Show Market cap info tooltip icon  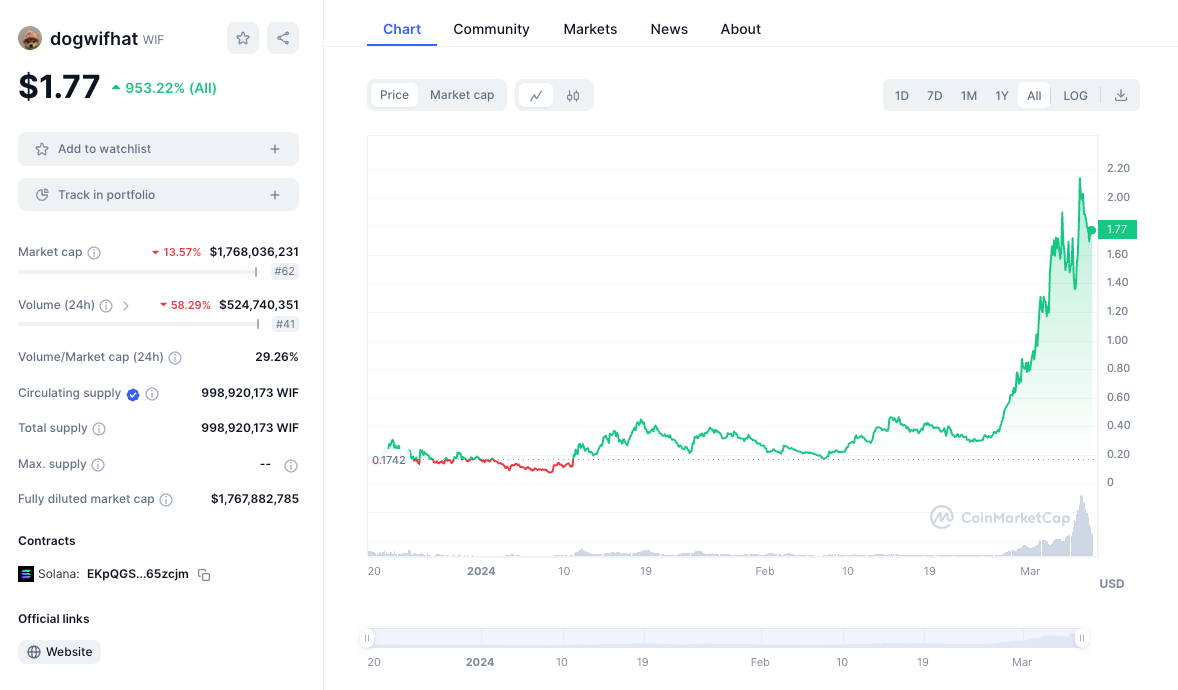click(94, 253)
